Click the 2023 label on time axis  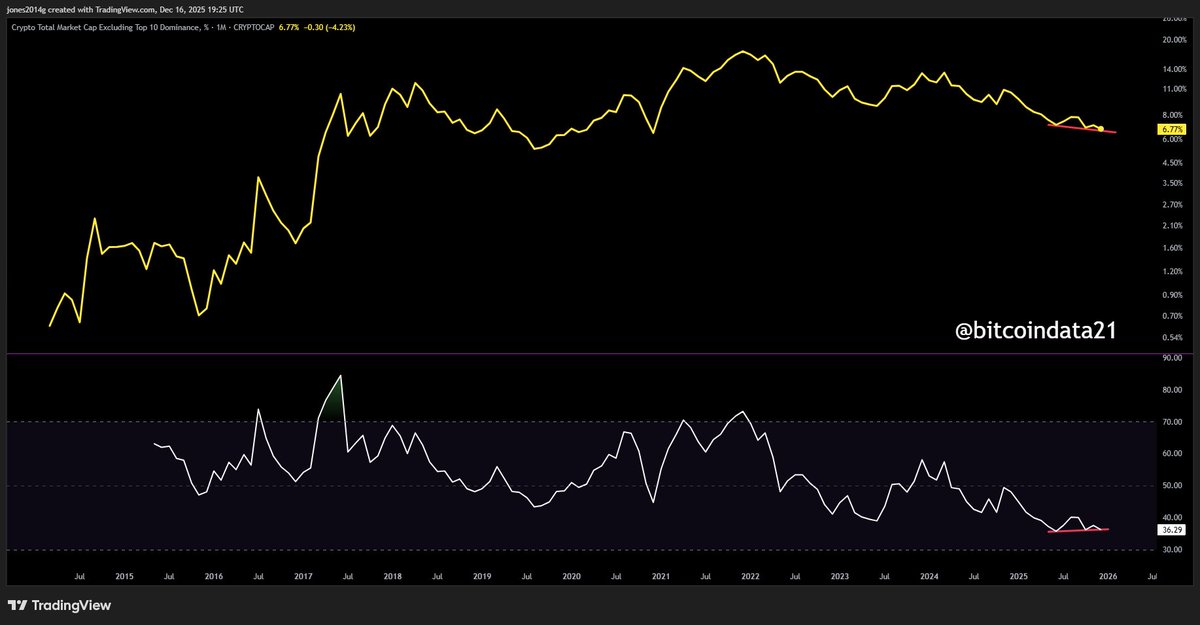pyautogui.click(x=839, y=577)
